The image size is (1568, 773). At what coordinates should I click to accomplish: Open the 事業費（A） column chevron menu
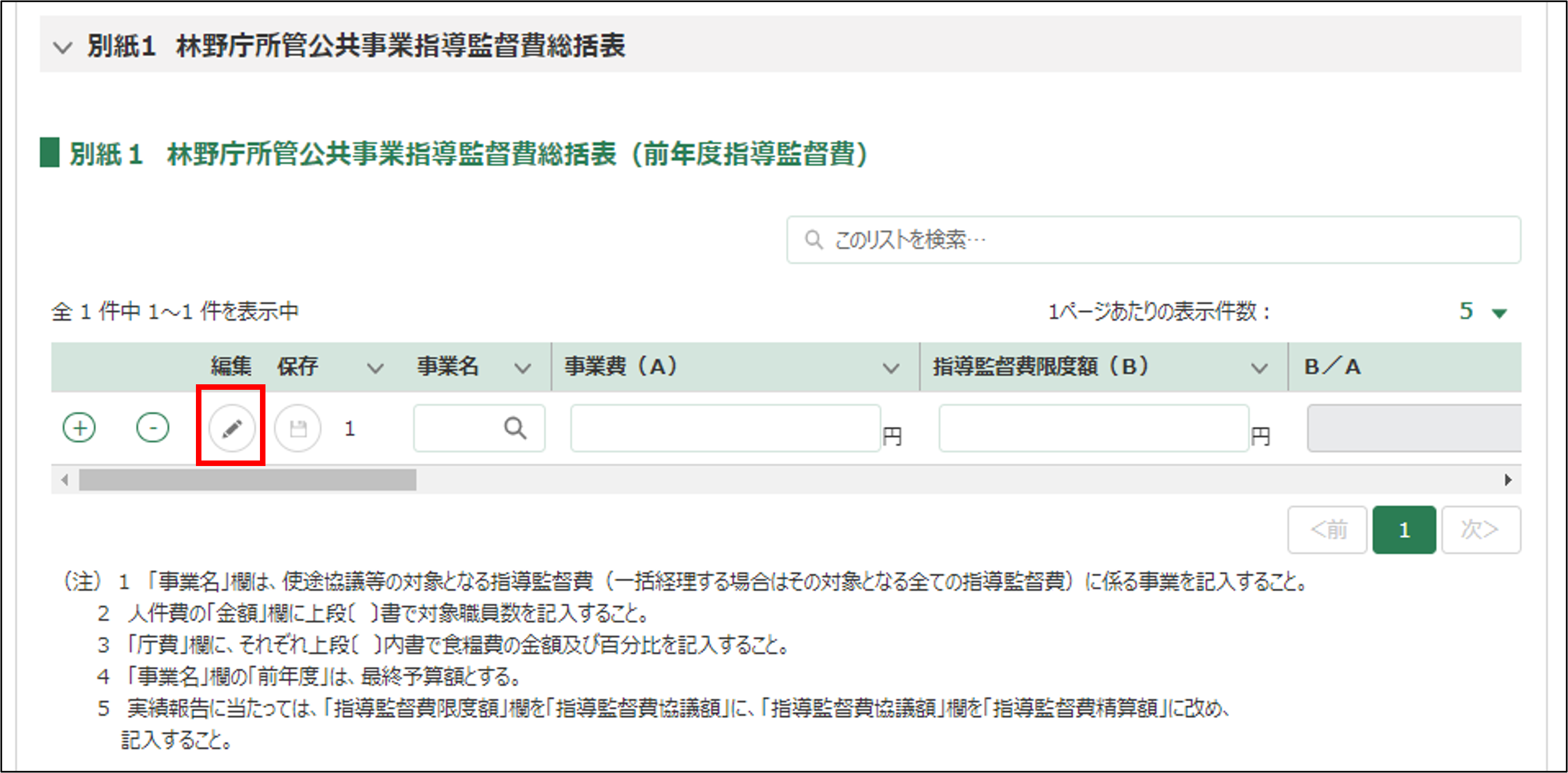click(891, 368)
